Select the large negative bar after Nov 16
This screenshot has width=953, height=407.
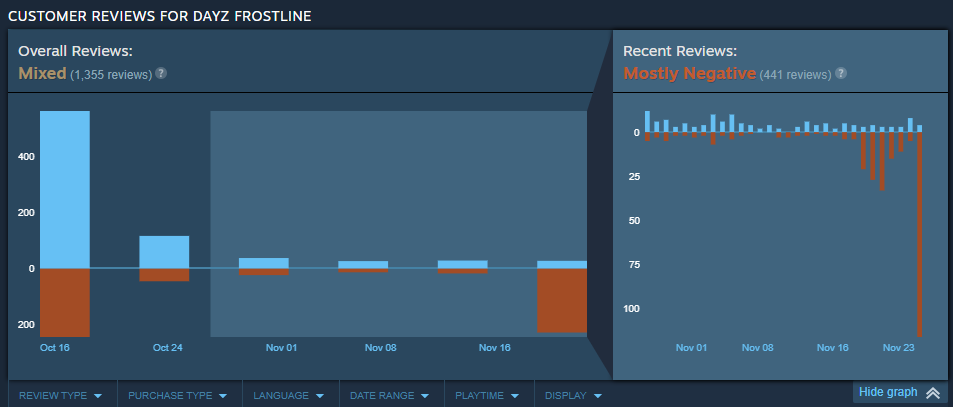[562, 301]
